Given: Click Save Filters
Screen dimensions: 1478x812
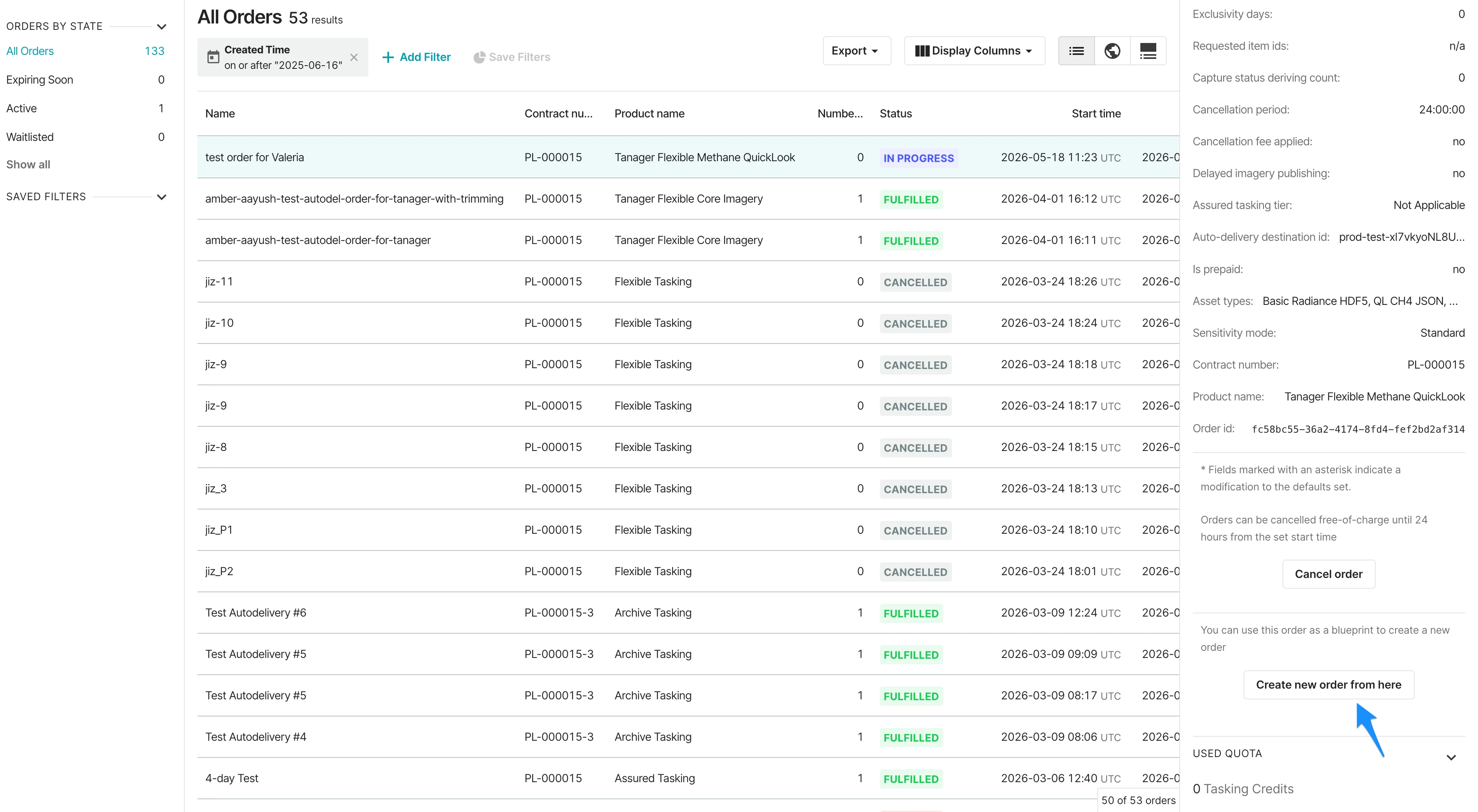Looking at the screenshot, I should (x=511, y=57).
